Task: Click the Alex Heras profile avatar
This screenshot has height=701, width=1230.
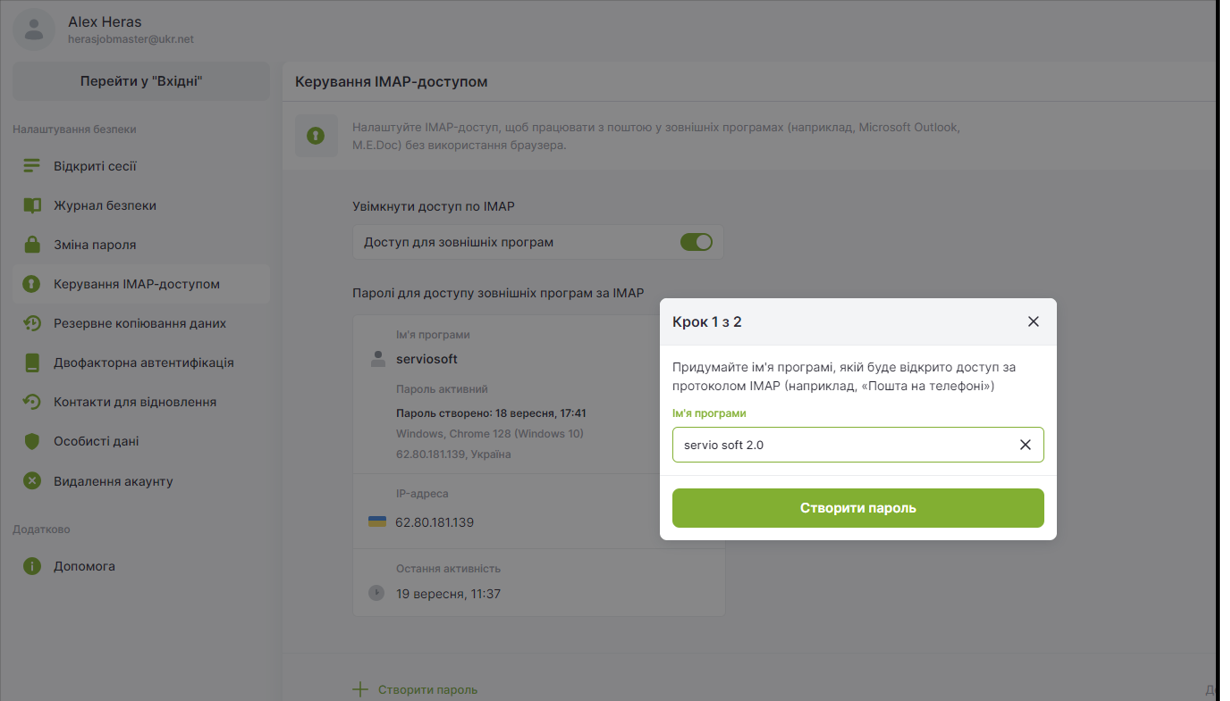Action: tap(34, 29)
